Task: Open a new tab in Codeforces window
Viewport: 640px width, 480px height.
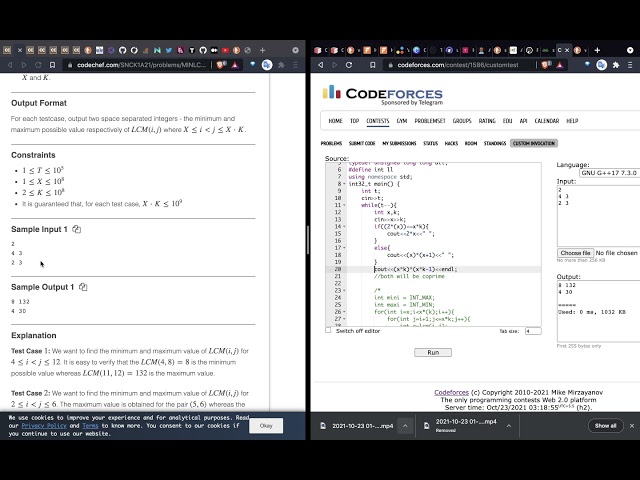Action: click(597, 50)
